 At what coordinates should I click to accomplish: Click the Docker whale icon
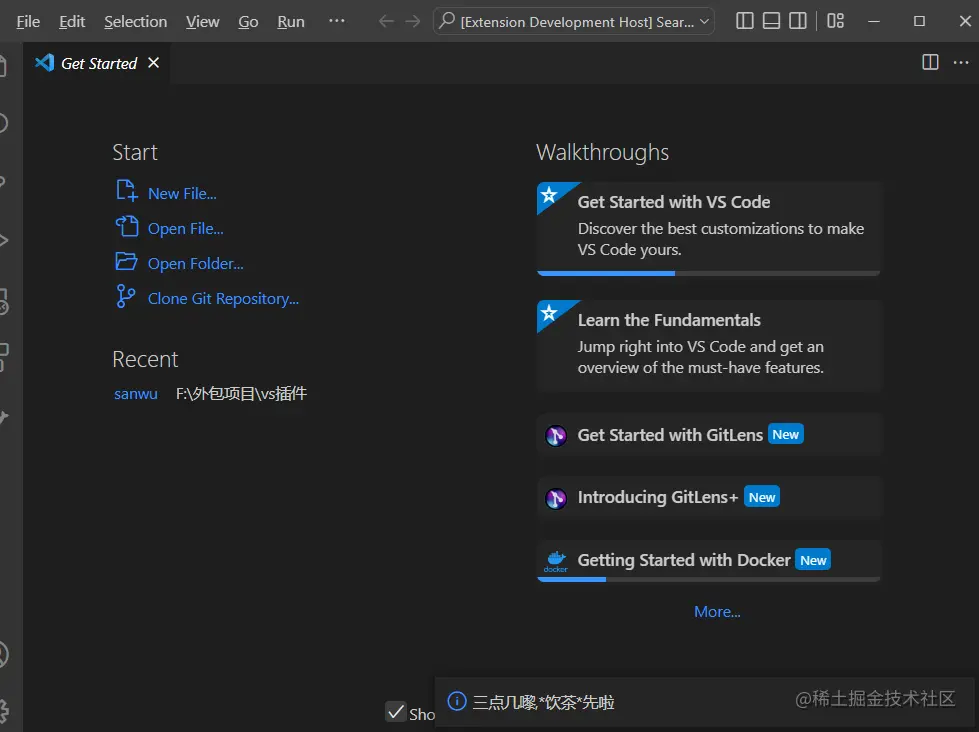556,561
